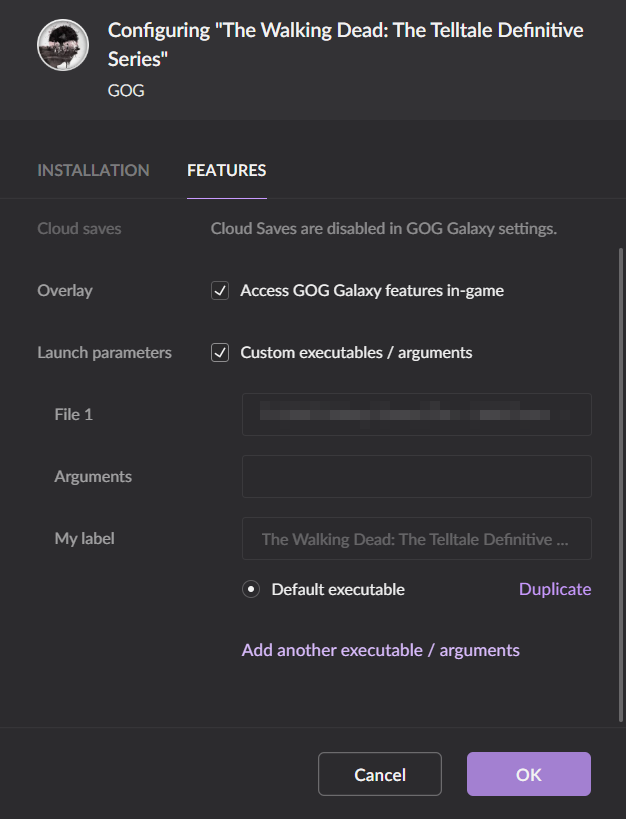Viewport: 626px width, 819px height.
Task: Switch to the INSTALLATION tab
Action: pos(94,170)
